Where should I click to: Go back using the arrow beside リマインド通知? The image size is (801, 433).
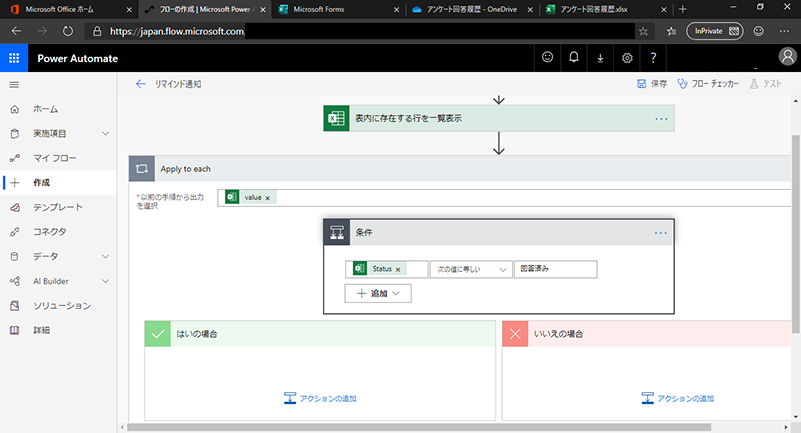140,84
